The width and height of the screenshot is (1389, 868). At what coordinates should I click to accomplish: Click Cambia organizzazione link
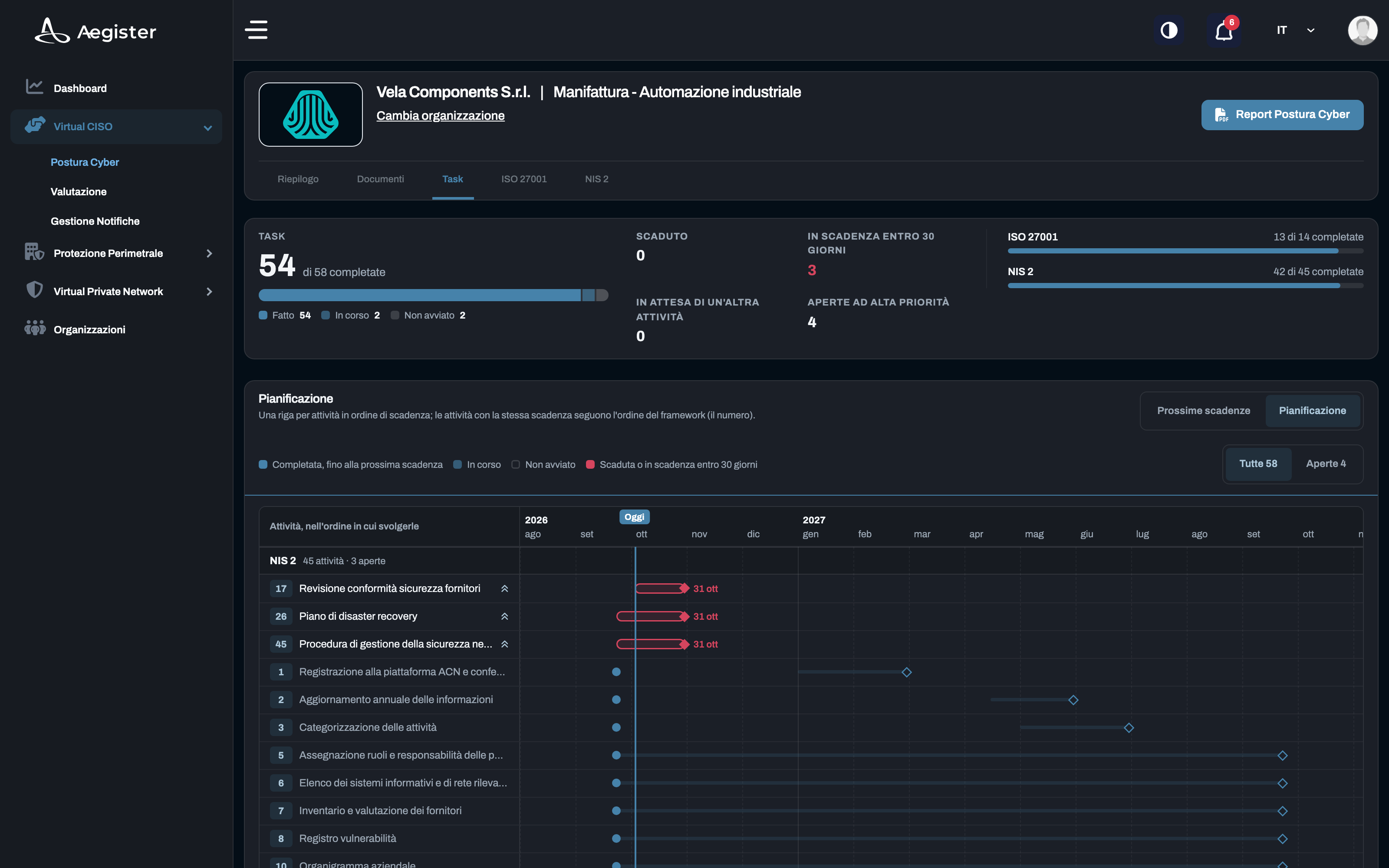(x=440, y=115)
